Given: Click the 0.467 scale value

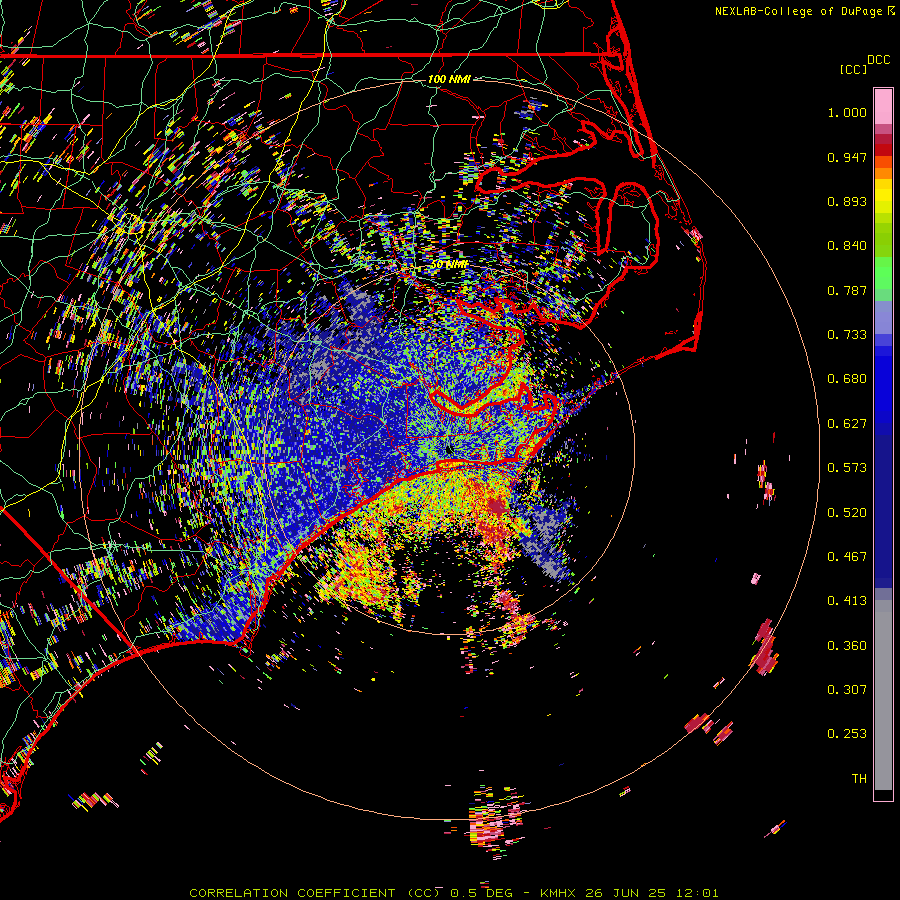Looking at the screenshot, I should coord(847,557).
